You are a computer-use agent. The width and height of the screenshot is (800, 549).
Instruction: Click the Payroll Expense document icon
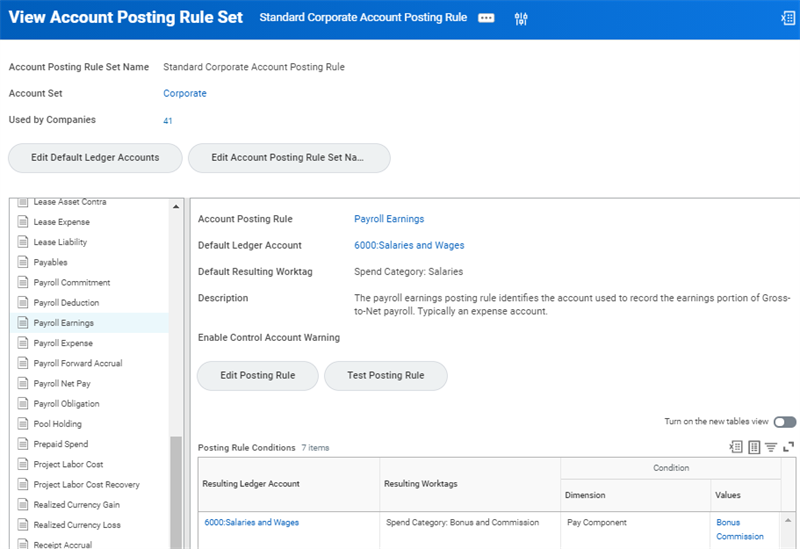click(x=22, y=343)
